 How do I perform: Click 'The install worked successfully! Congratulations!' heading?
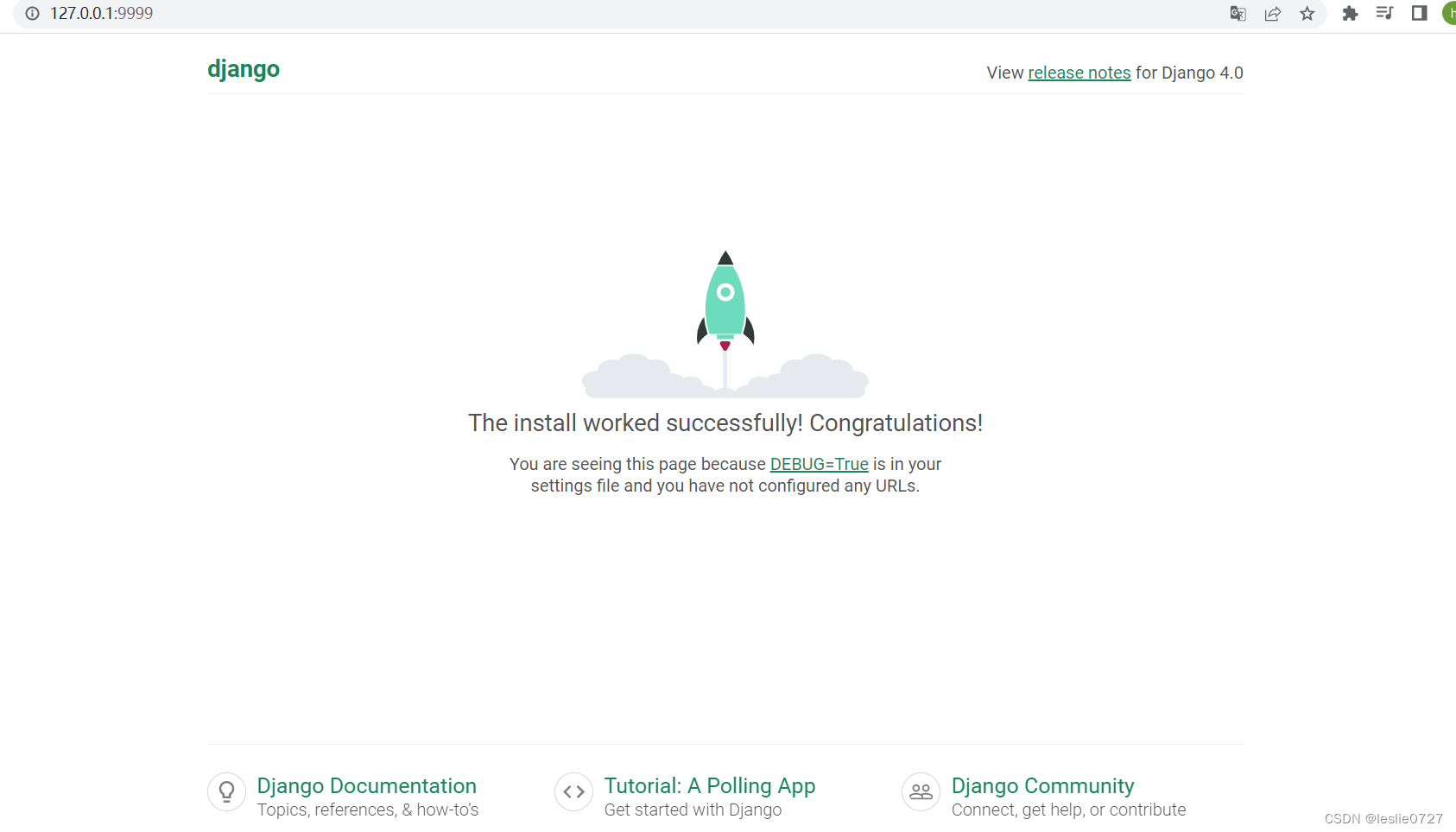click(x=725, y=422)
